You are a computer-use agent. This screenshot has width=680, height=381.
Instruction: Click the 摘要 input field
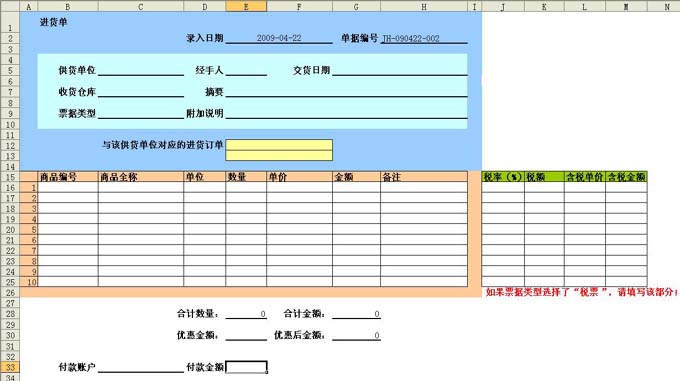347,92
